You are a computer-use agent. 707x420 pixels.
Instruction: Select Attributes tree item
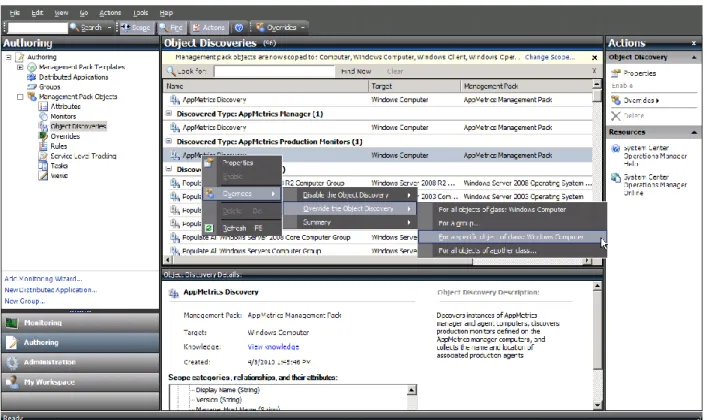(x=65, y=106)
